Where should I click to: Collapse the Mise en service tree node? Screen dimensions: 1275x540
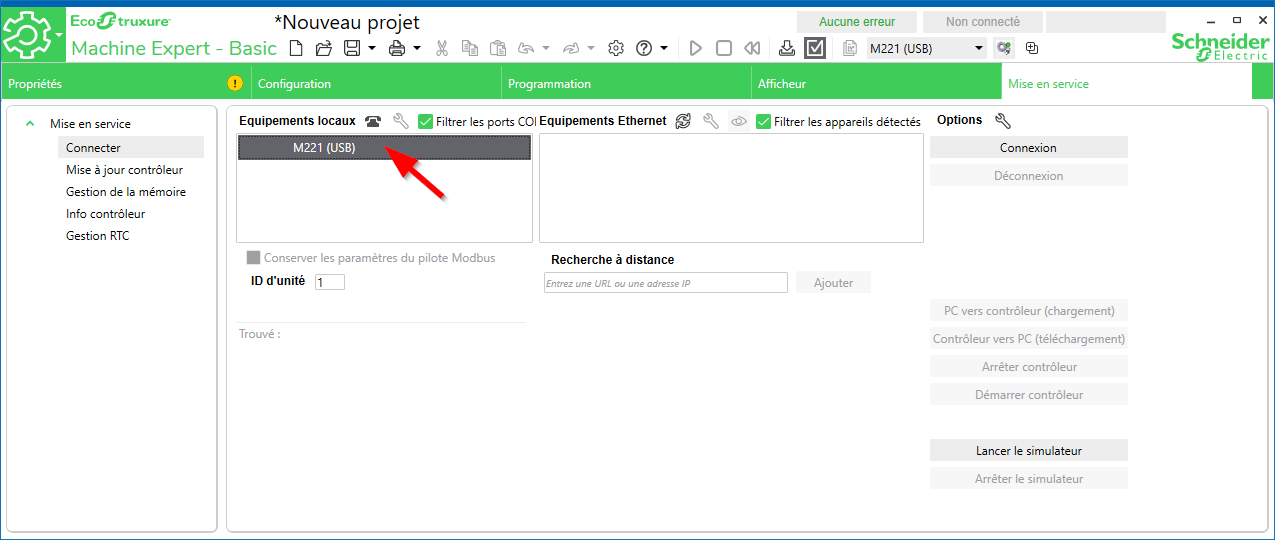[30, 124]
